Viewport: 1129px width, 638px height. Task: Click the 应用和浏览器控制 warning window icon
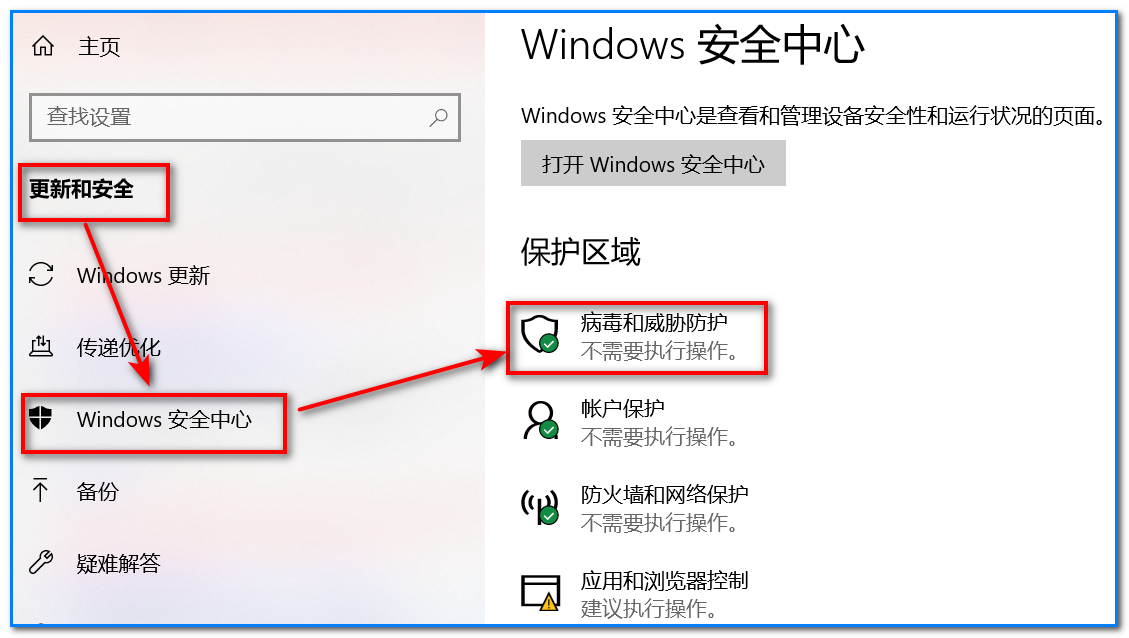(x=541, y=593)
